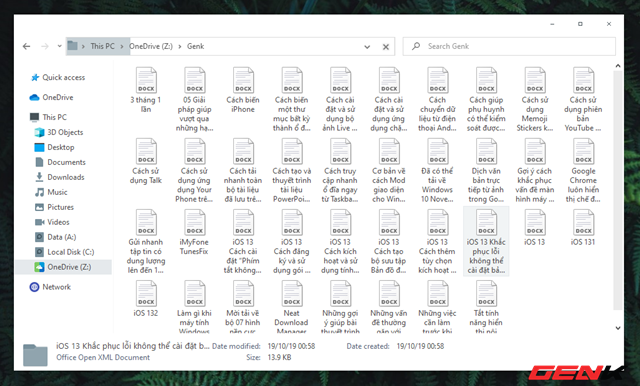The width and height of the screenshot is (640, 386).
Task: Click the scrollbar up arrow
Action: click(618, 66)
